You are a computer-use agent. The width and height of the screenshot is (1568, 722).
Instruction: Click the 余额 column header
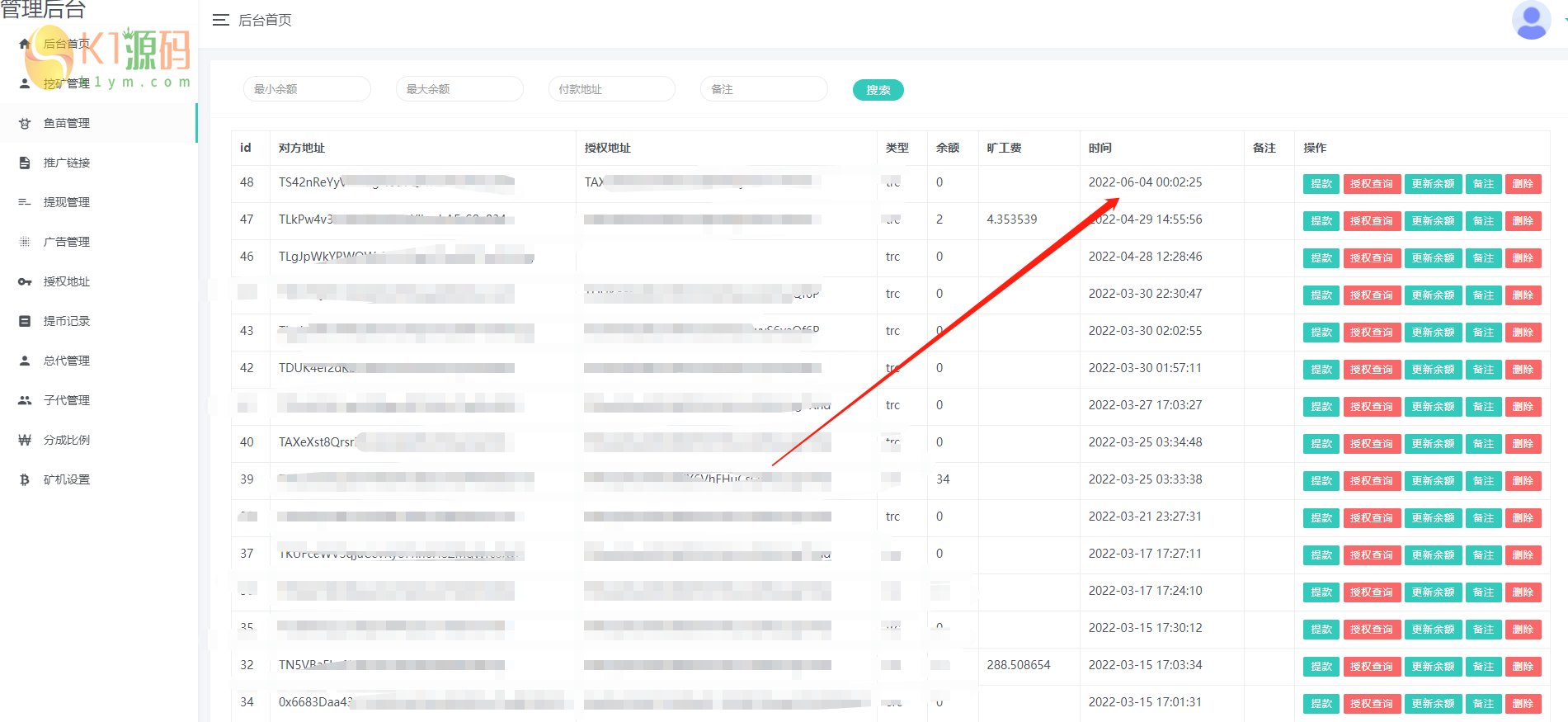click(948, 148)
